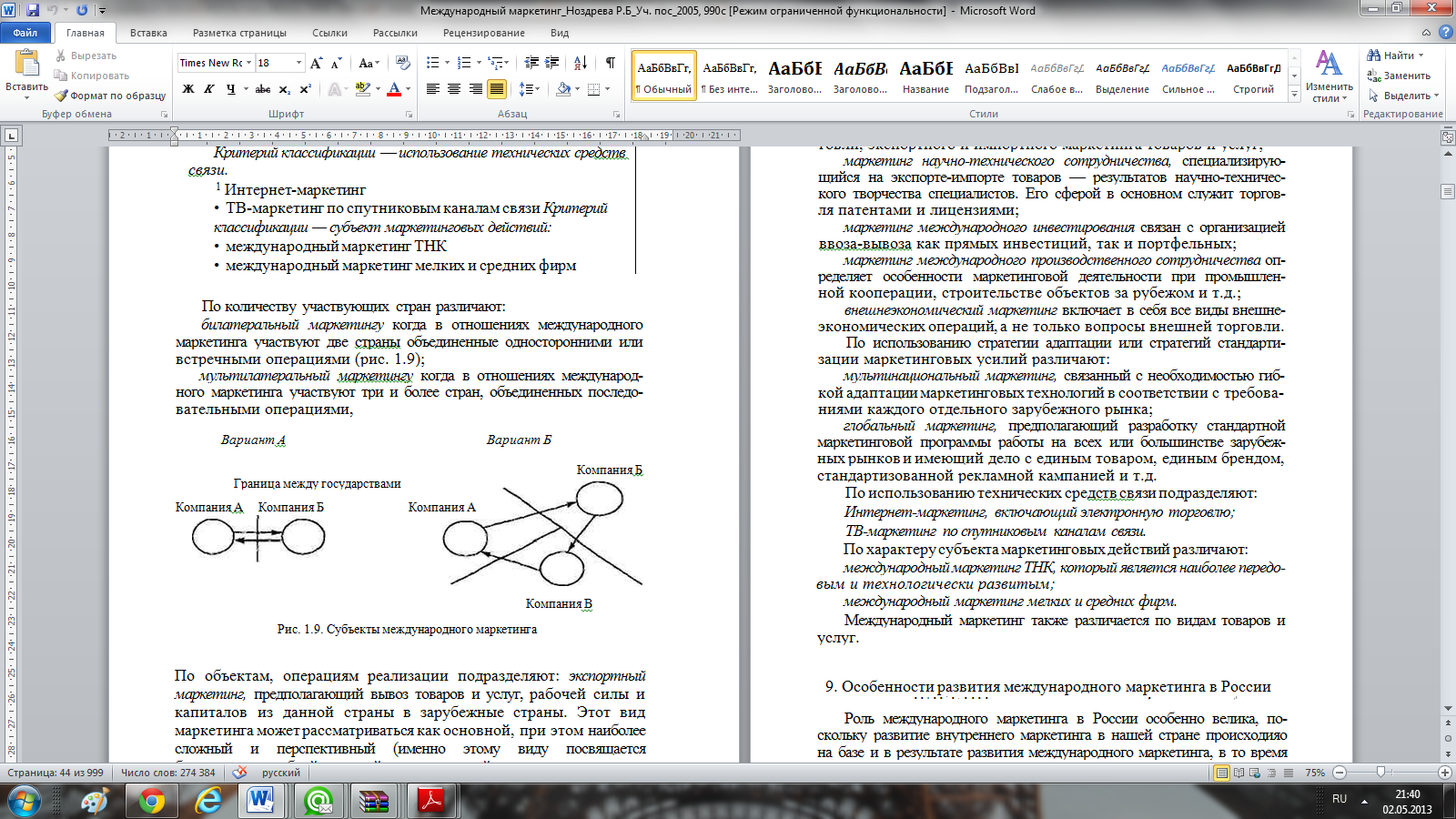1456x819 pixels.
Task: Open Internet Explorer from the taskbar
Action: tap(208, 801)
